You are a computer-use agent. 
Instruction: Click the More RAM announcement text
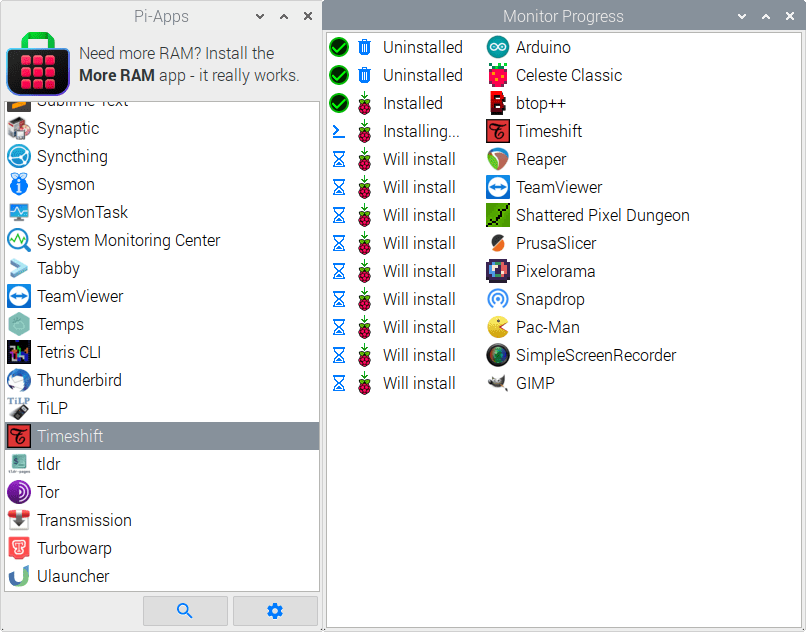coord(189,64)
